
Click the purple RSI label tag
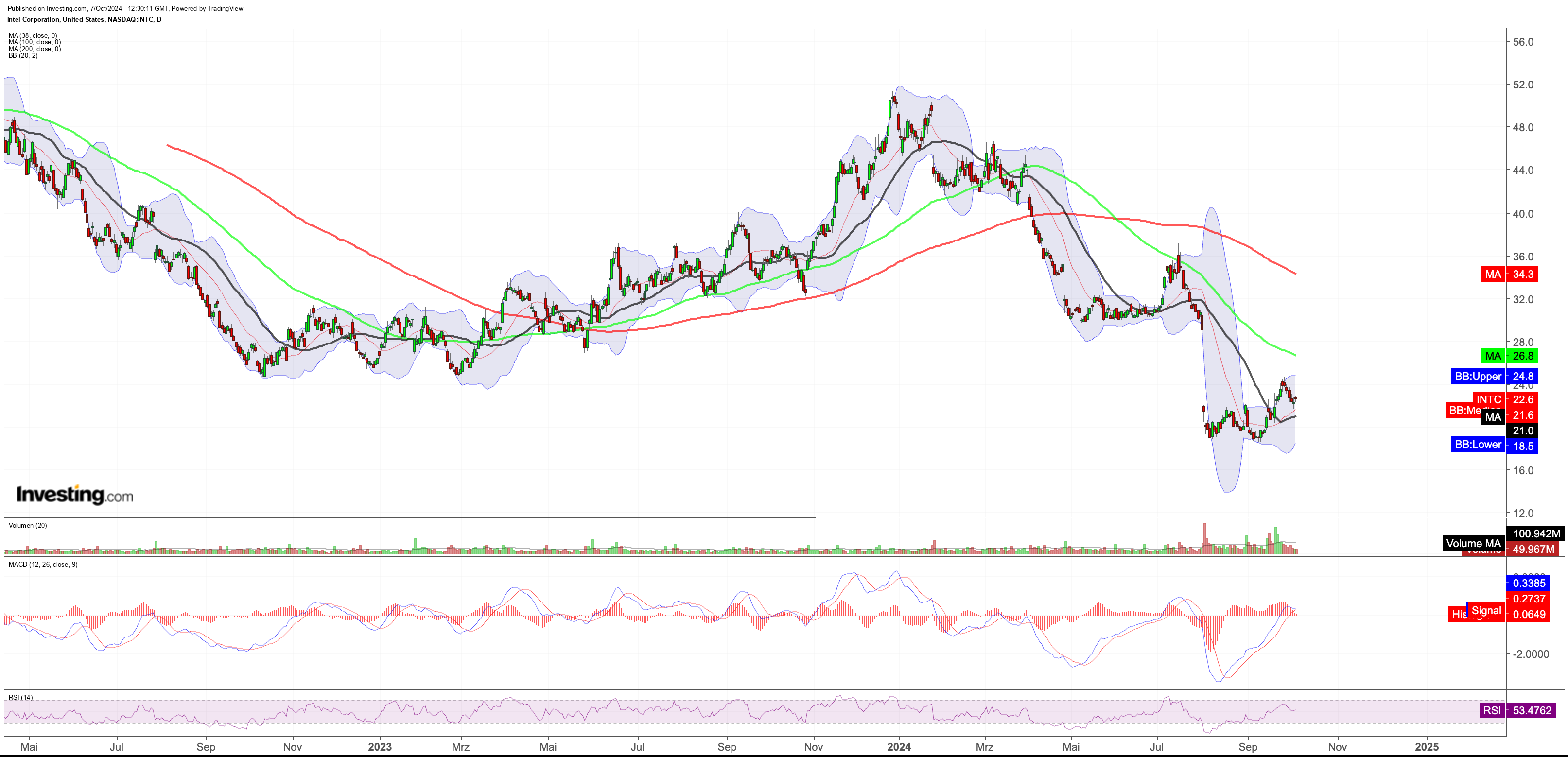click(x=1492, y=710)
